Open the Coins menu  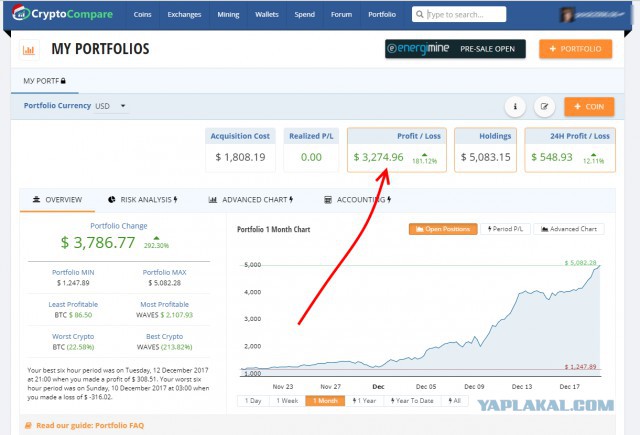click(x=142, y=14)
